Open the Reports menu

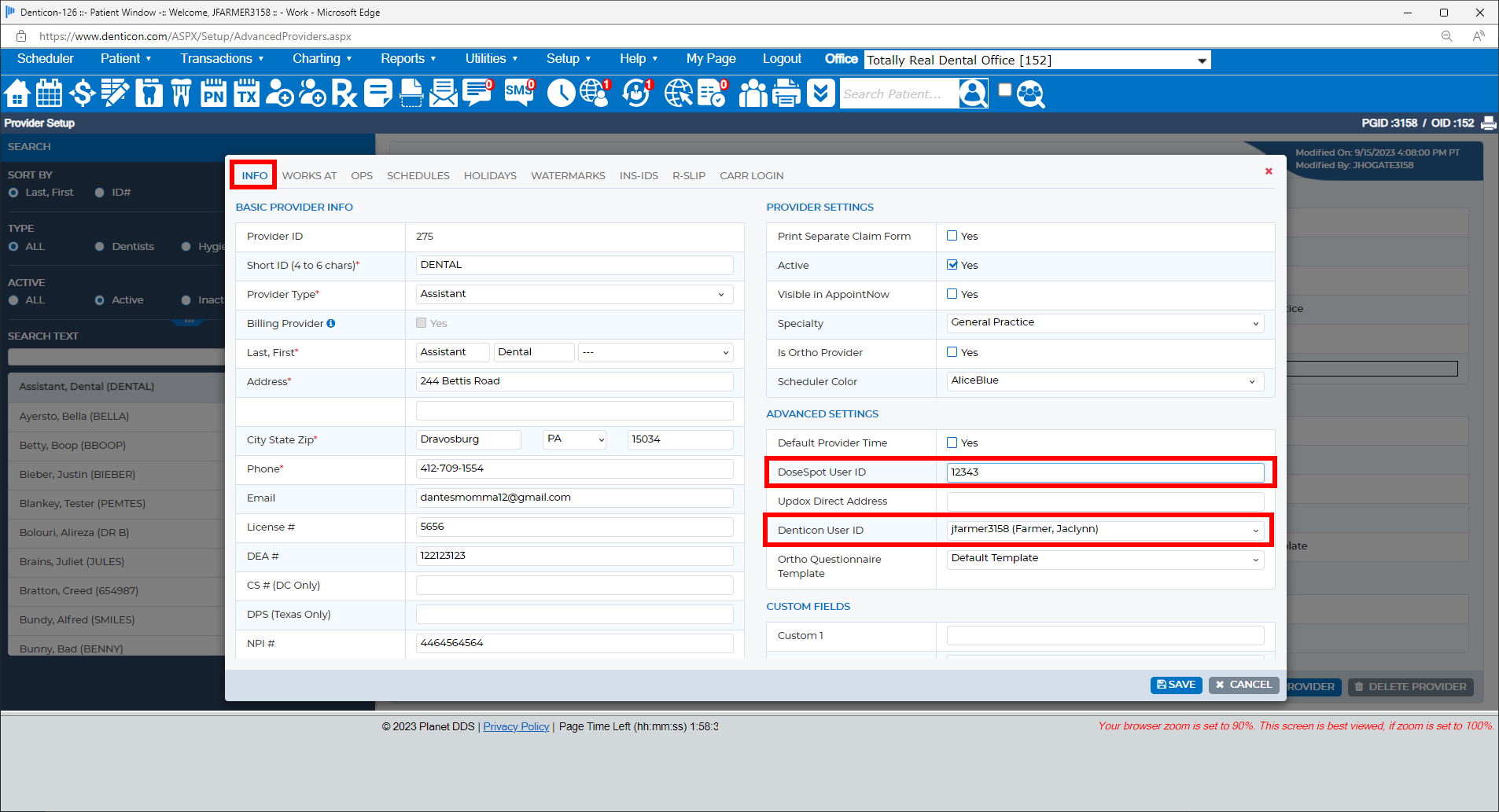407,59
